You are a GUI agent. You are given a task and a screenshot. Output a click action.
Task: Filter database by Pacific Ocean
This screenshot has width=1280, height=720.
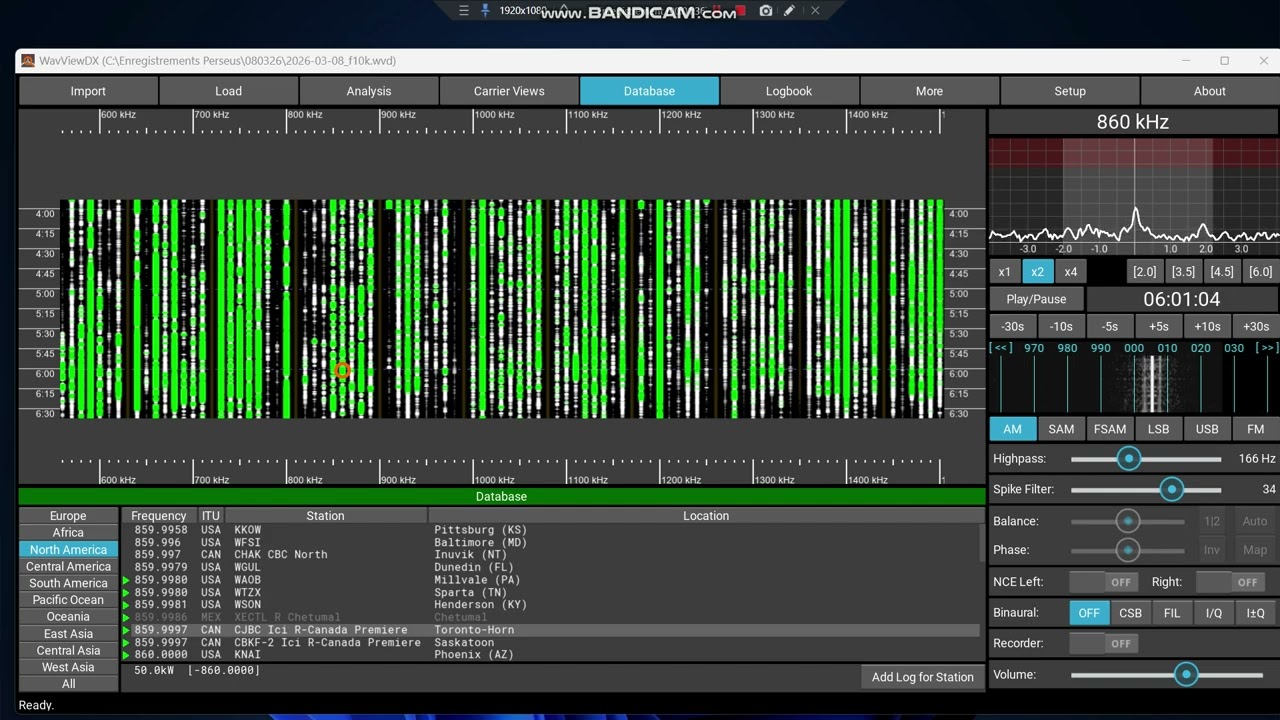(x=68, y=600)
